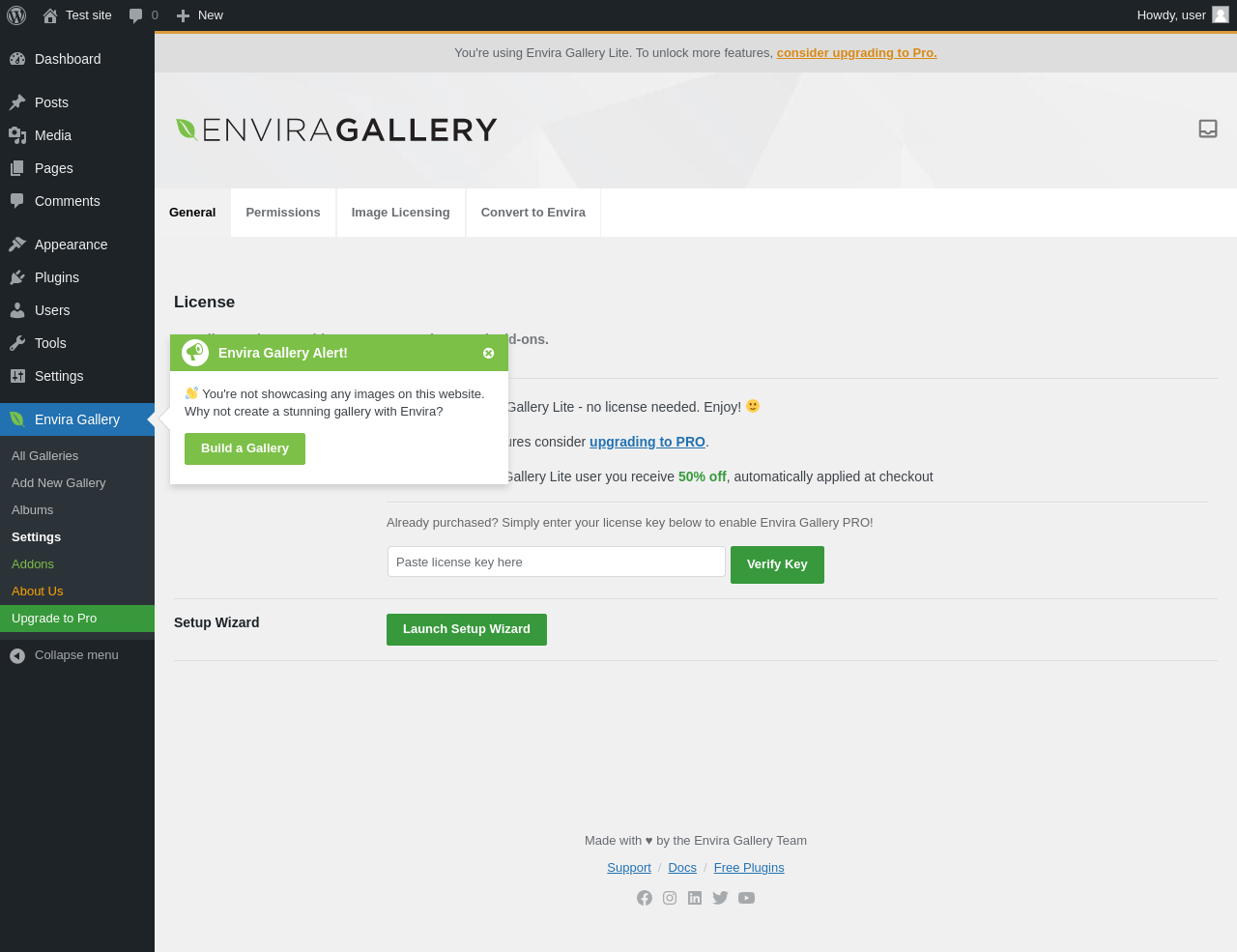Open the Free Plugins footer link
This screenshot has height=952, width=1237.
tap(749, 868)
